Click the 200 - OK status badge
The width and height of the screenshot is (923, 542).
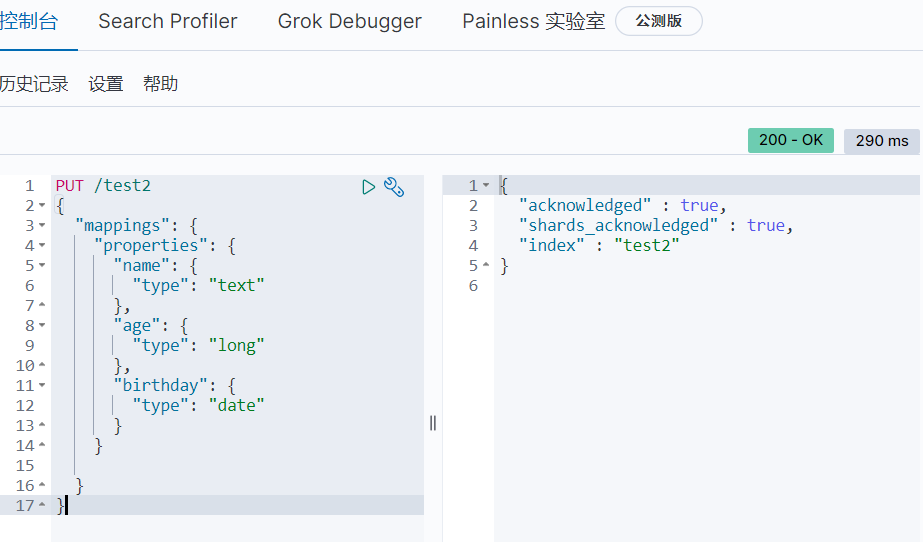[x=791, y=140]
